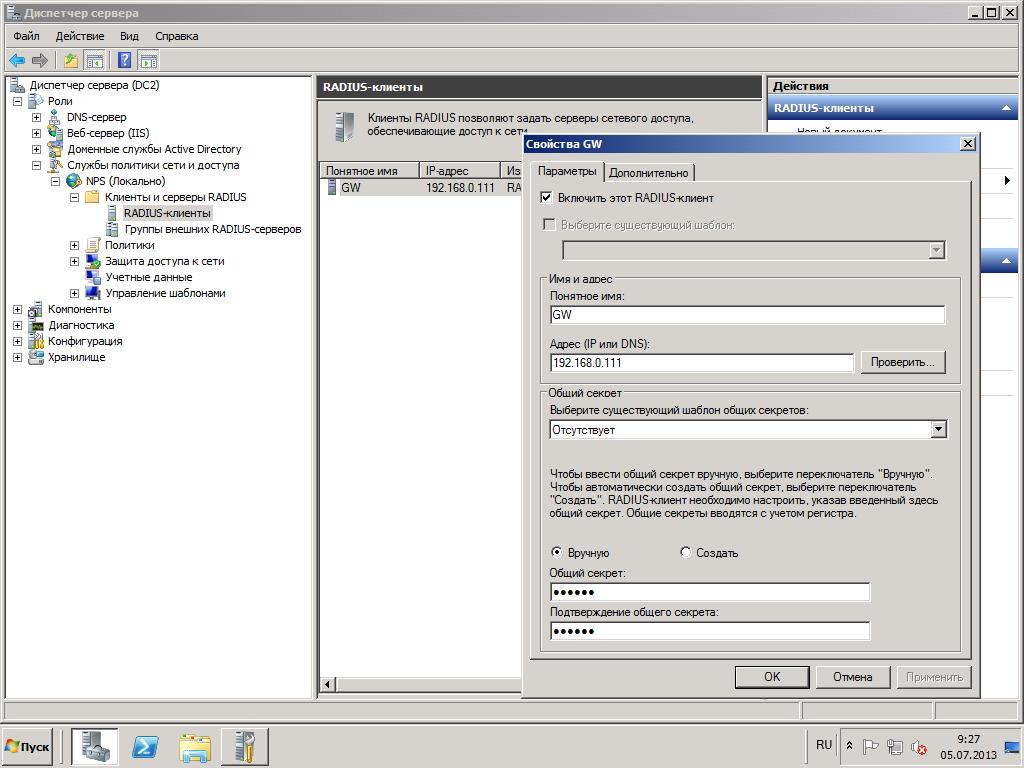The image size is (1024, 768).
Task: Click the Группы внешних RADIUS-серверов icon
Action: tap(112, 229)
